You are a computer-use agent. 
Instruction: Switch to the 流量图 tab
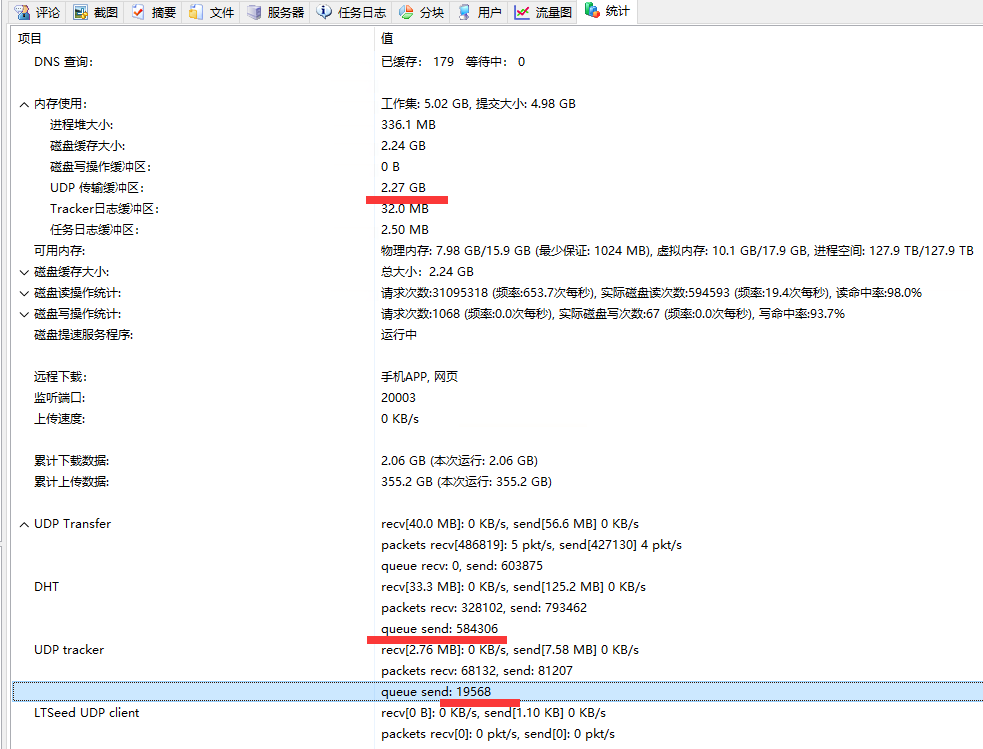543,13
